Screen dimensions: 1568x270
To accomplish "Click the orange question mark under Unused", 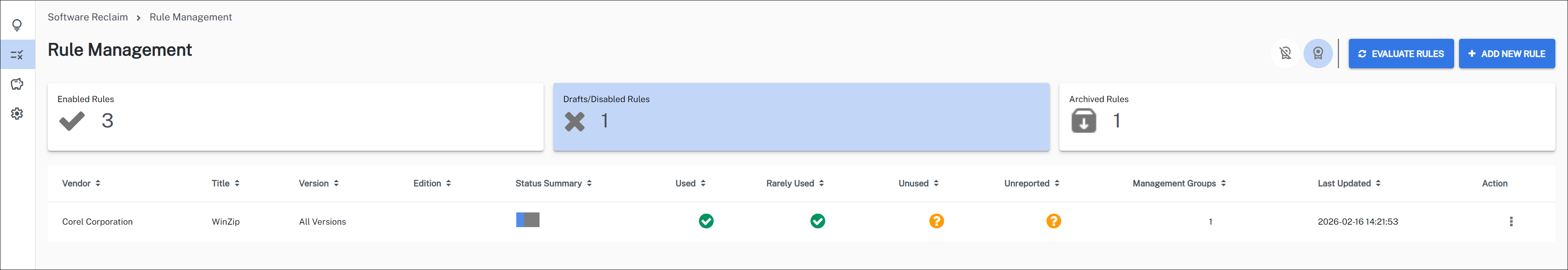I will (x=936, y=221).
